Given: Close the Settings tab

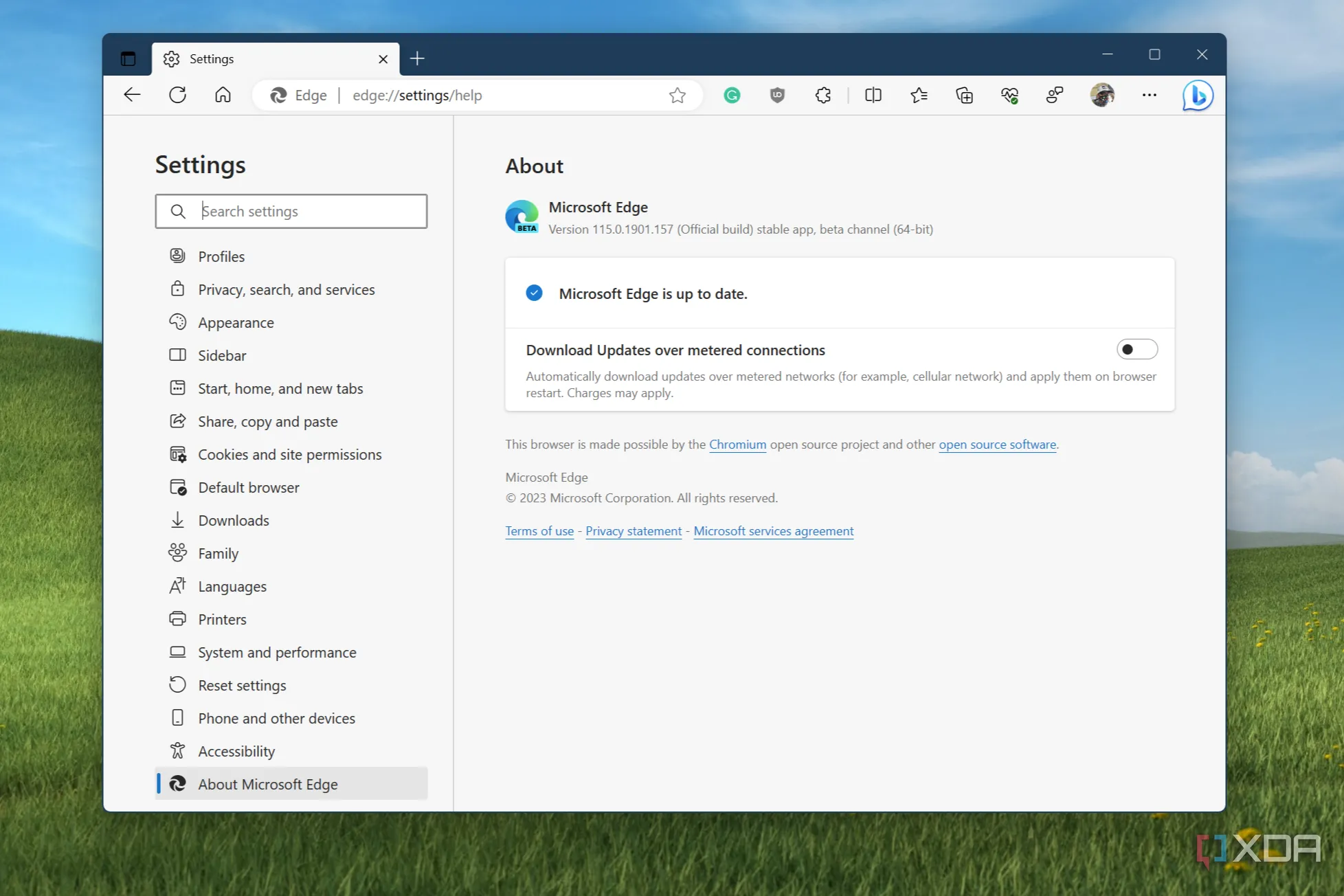Looking at the screenshot, I should click(383, 59).
